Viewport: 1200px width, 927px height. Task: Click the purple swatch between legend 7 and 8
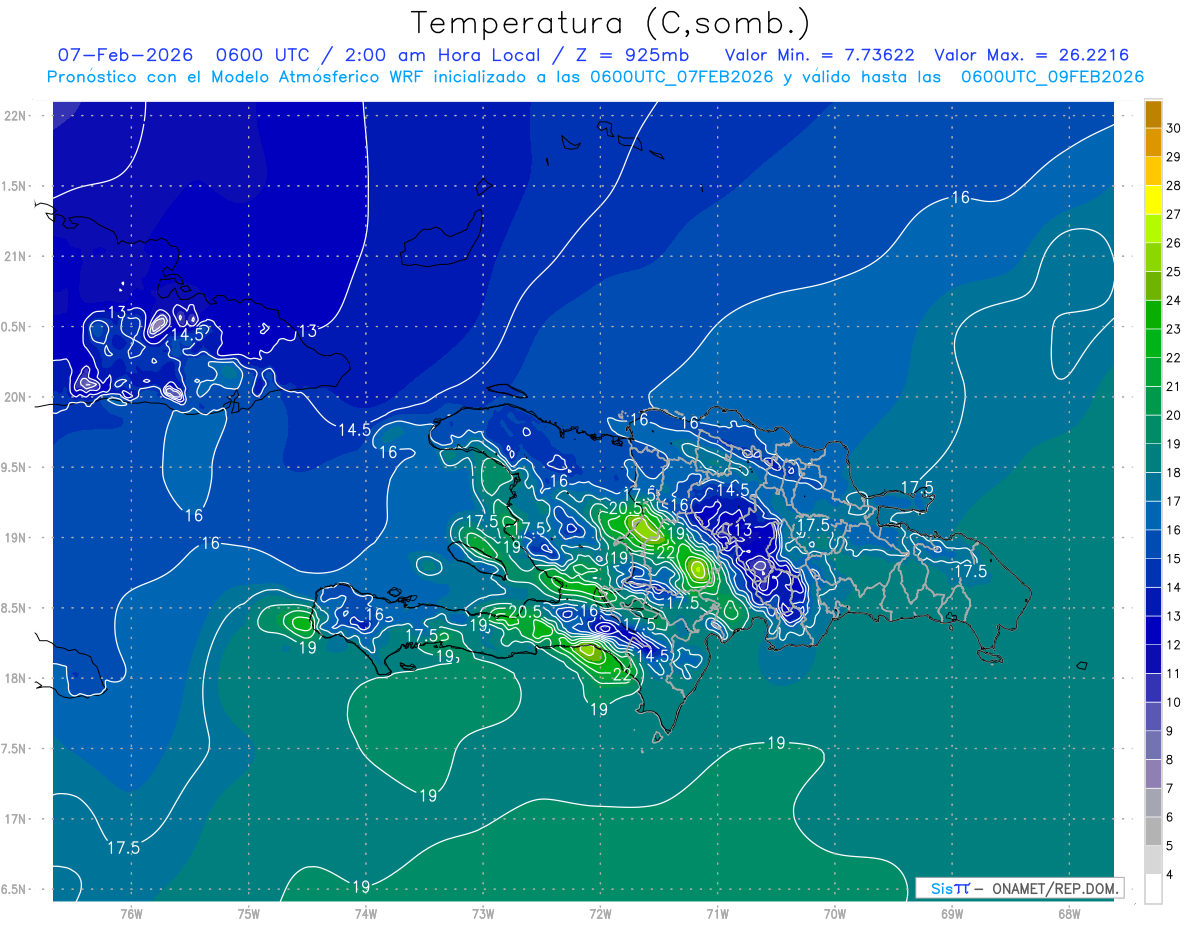[1153, 774]
